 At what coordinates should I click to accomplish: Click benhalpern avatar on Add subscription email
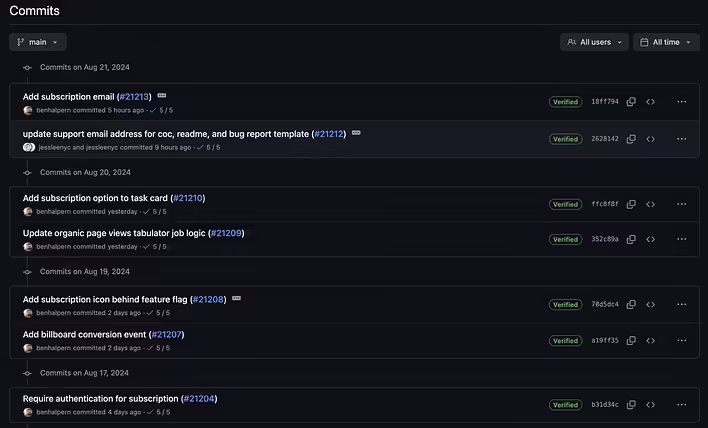click(x=28, y=110)
